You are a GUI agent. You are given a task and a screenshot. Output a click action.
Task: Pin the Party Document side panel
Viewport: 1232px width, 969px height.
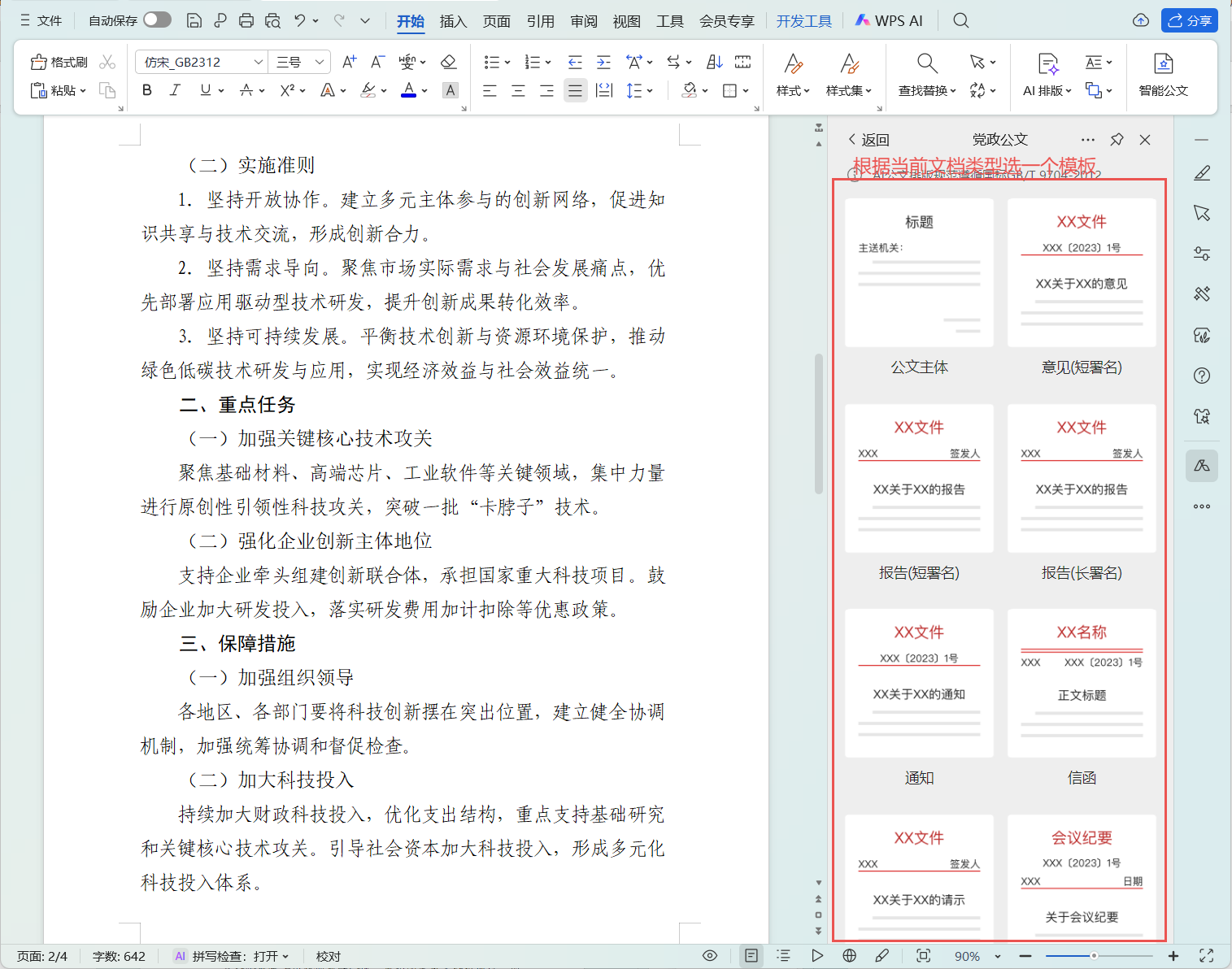click(1117, 140)
